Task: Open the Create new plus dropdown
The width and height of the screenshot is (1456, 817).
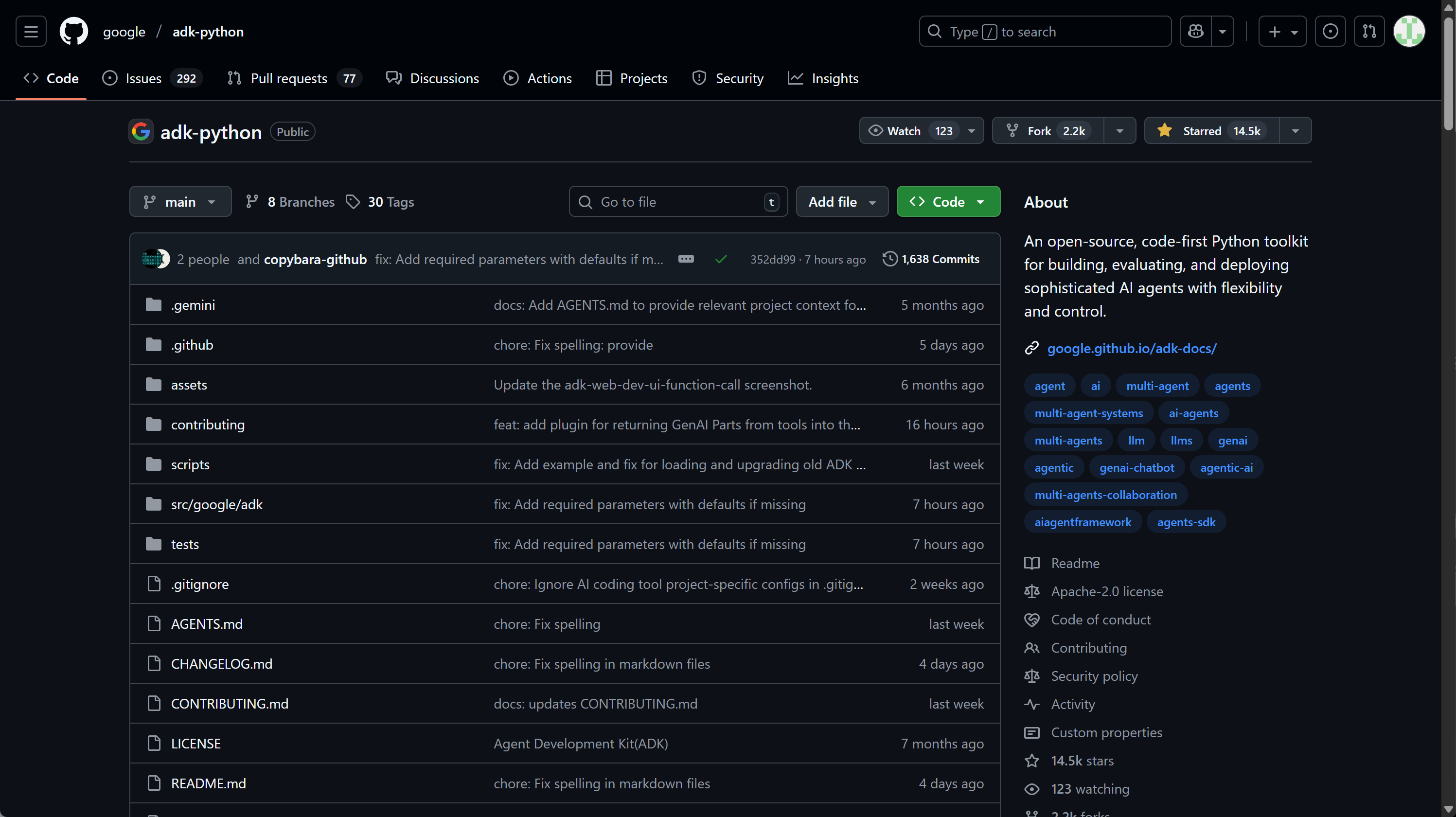Action: tap(1282, 32)
